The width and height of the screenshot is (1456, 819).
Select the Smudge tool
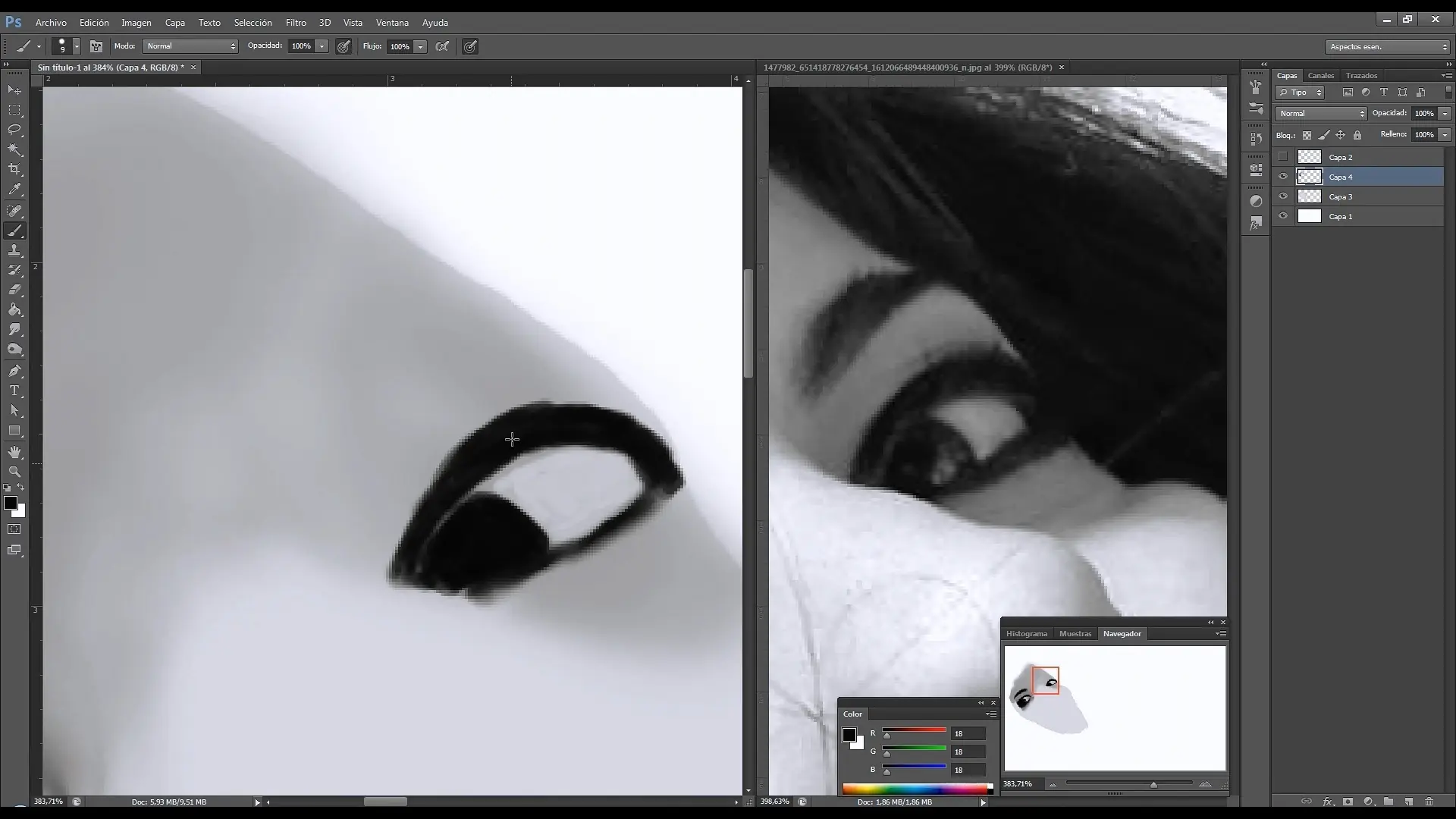point(14,329)
